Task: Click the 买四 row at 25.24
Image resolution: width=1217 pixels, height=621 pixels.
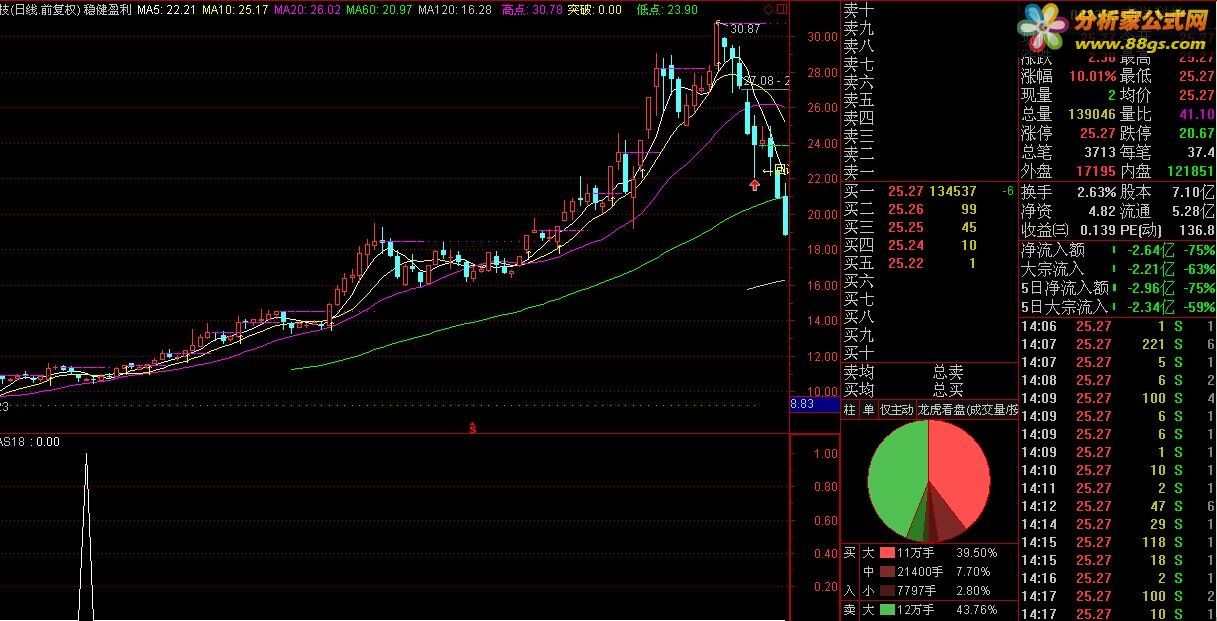Action: coord(929,245)
